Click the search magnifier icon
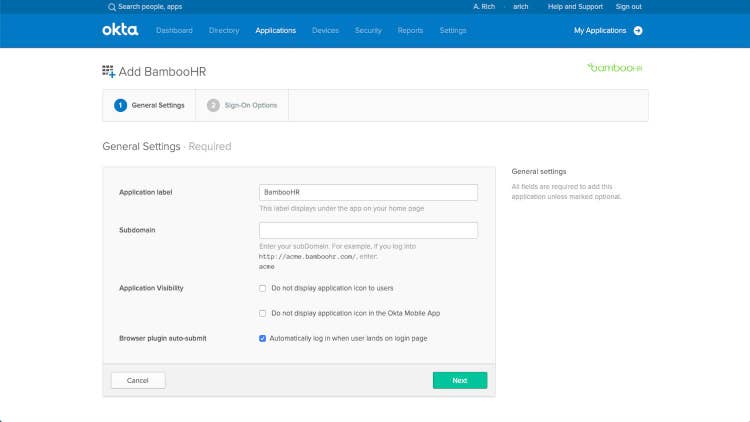The width and height of the screenshot is (750, 422). (x=111, y=7)
